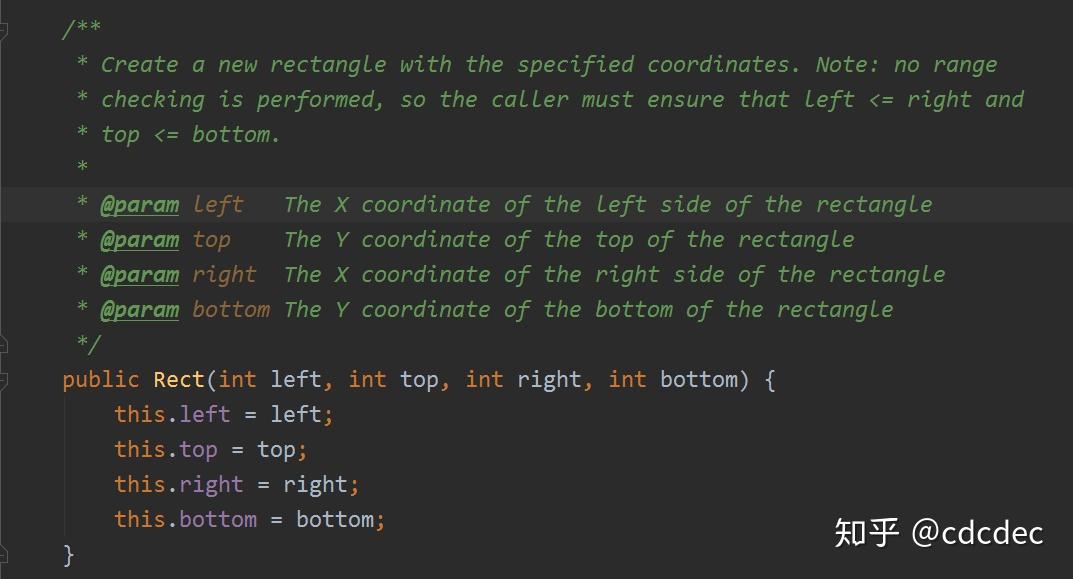The image size is (1073, 579).
Task: Click the @param tag for right
Action: (x=140, y=275)
